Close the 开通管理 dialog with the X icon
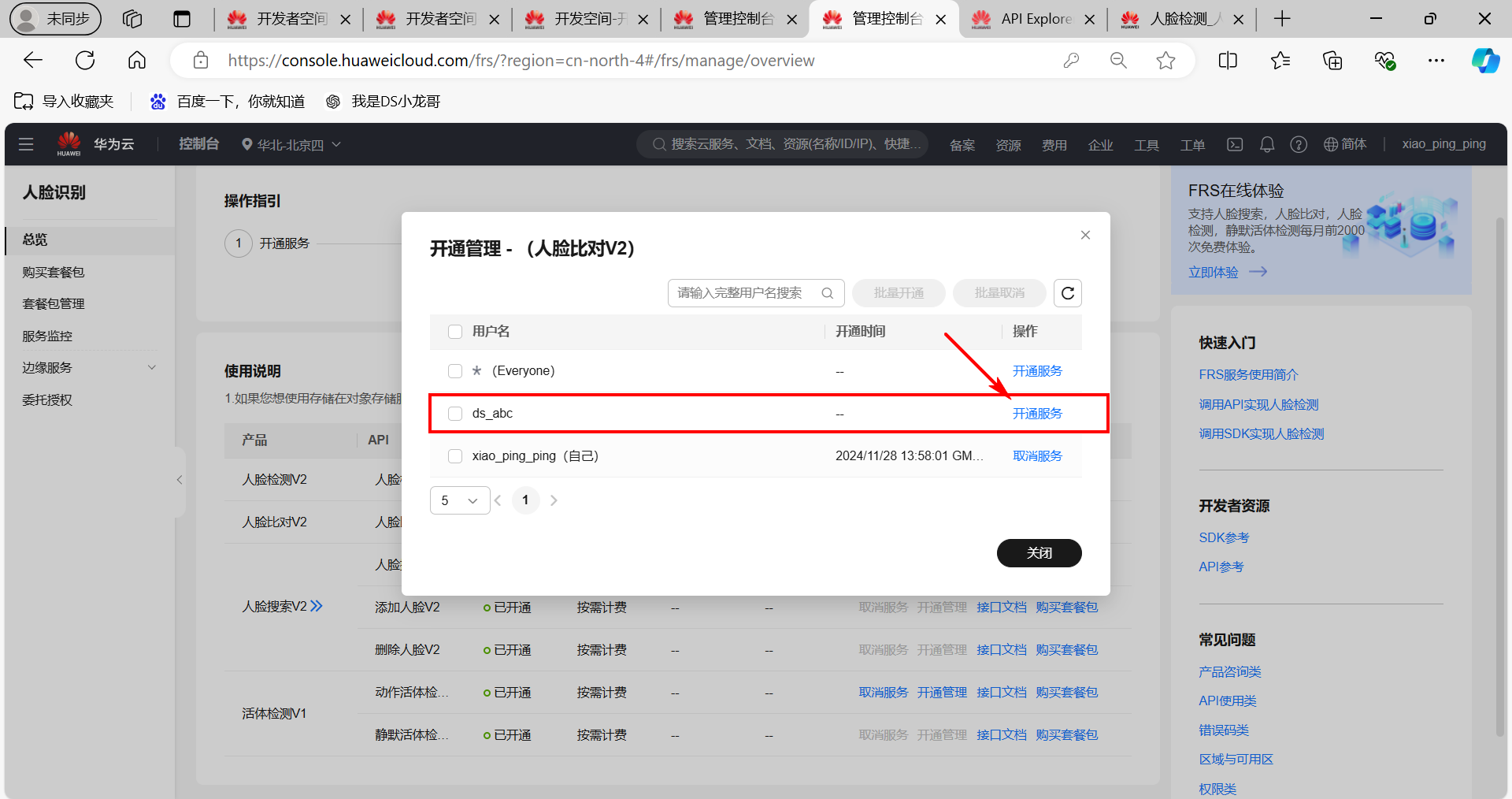The image size is (1512, 799). (x=1085, y=235)
